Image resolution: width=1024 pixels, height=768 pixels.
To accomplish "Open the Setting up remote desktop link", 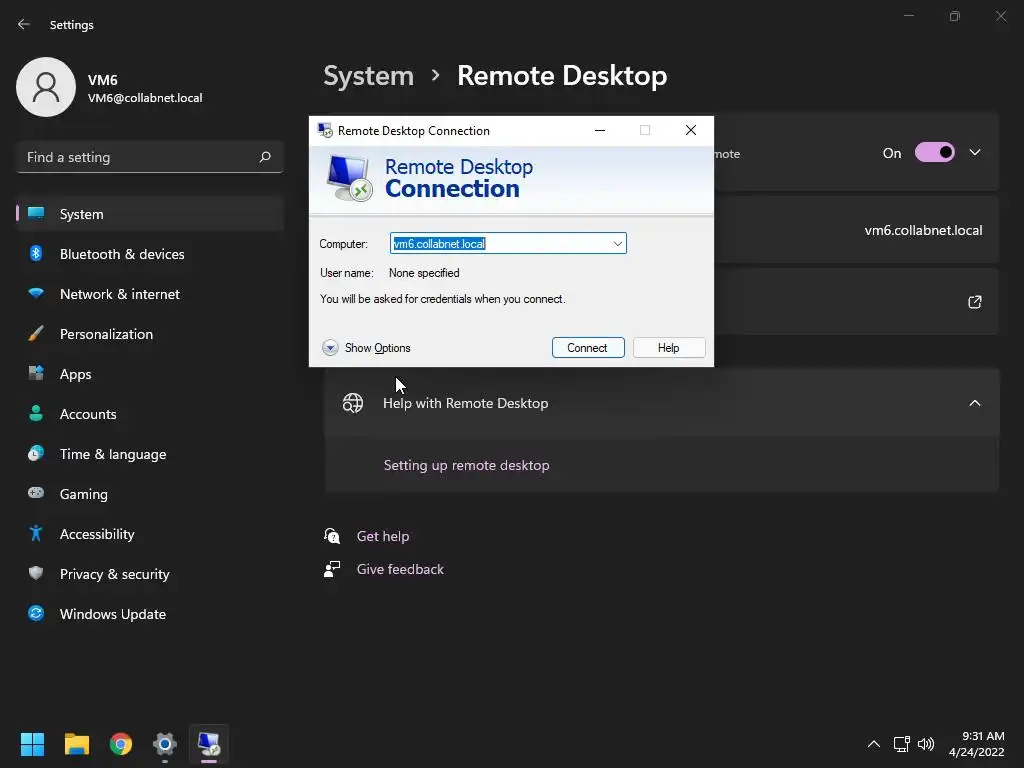I will [x=466, y=465].
